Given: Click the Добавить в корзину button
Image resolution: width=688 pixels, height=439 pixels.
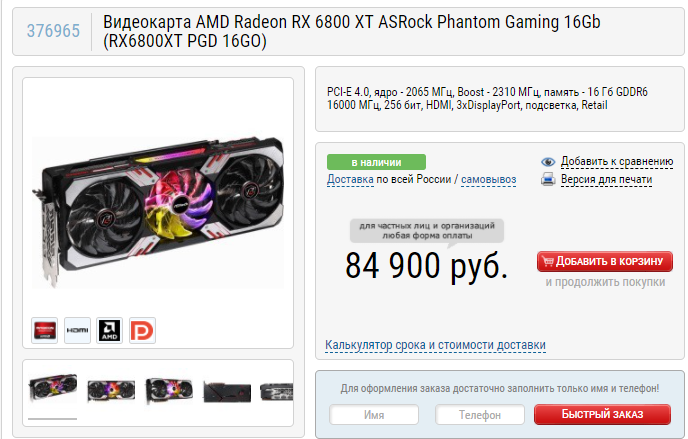Looking at the screenshot, I should click(605, 261).
